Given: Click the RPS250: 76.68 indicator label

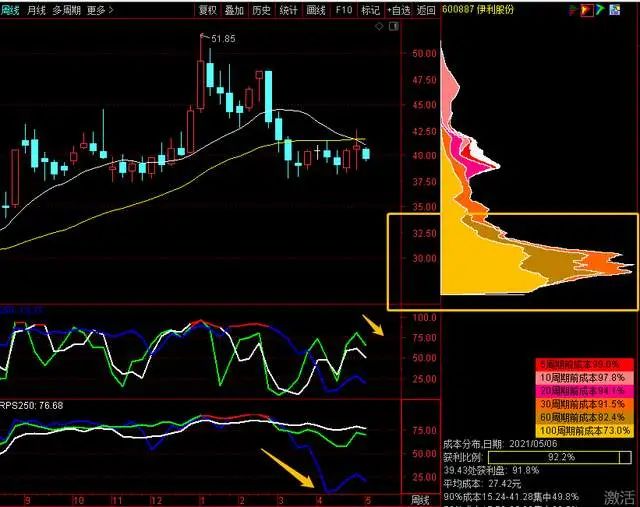Looking at the screenshot, I should (x=31, y=406).
